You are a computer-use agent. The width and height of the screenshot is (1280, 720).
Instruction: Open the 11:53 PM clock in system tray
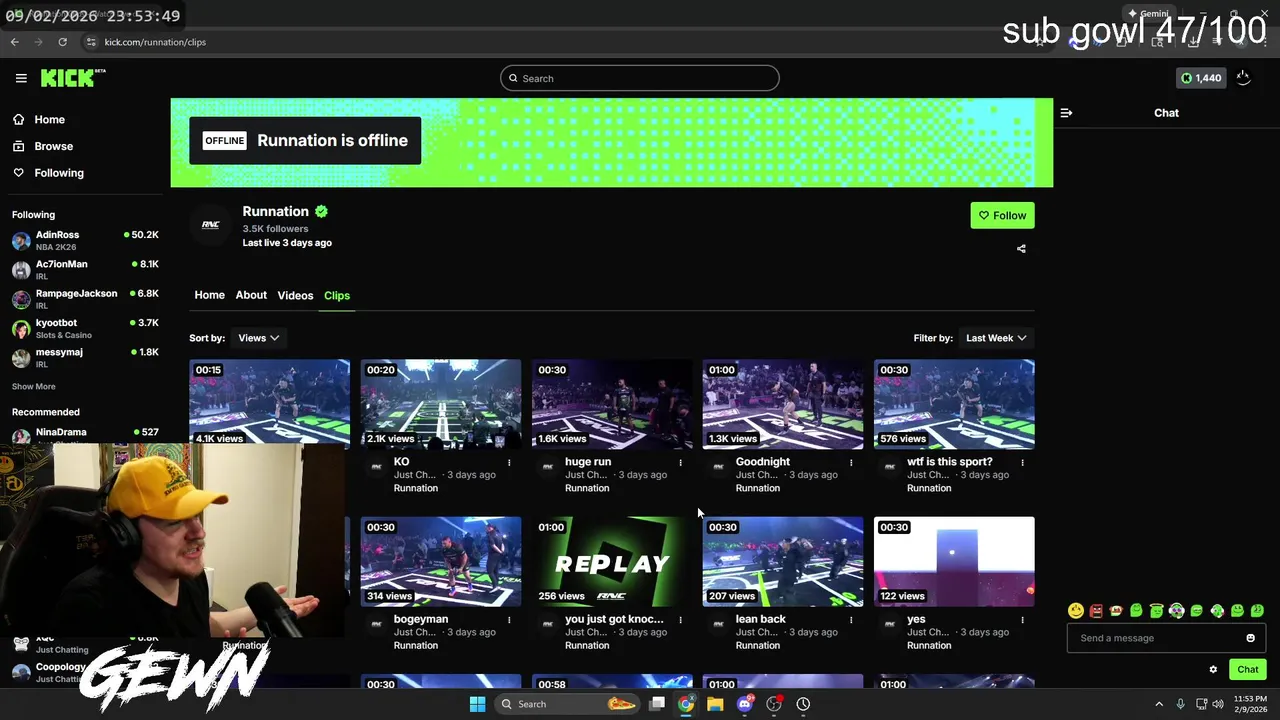point(1253,704)
